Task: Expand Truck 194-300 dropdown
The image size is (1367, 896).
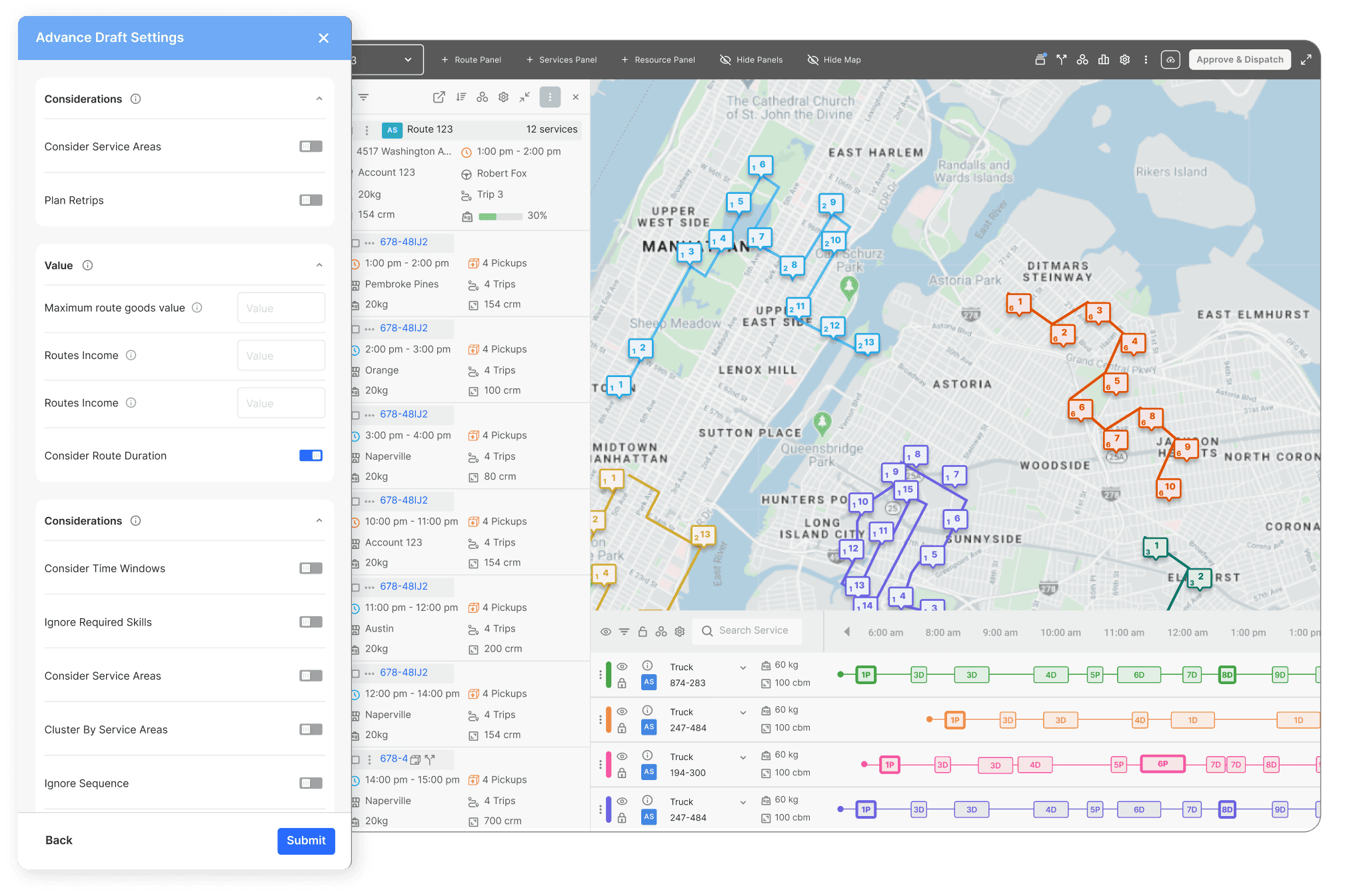Action: pos(742,757)
